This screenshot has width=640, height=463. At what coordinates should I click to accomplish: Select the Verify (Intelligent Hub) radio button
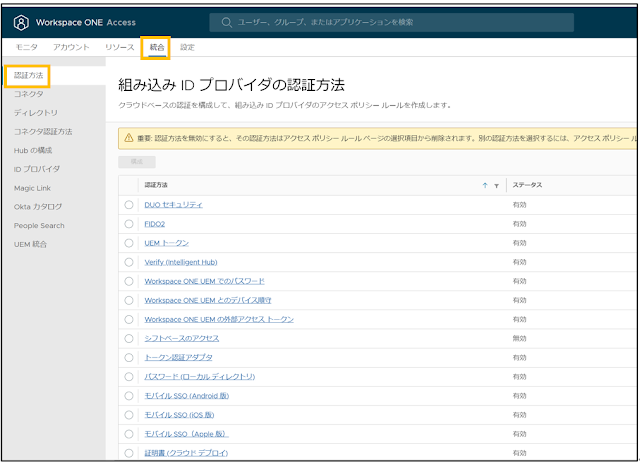pos(129,262)
